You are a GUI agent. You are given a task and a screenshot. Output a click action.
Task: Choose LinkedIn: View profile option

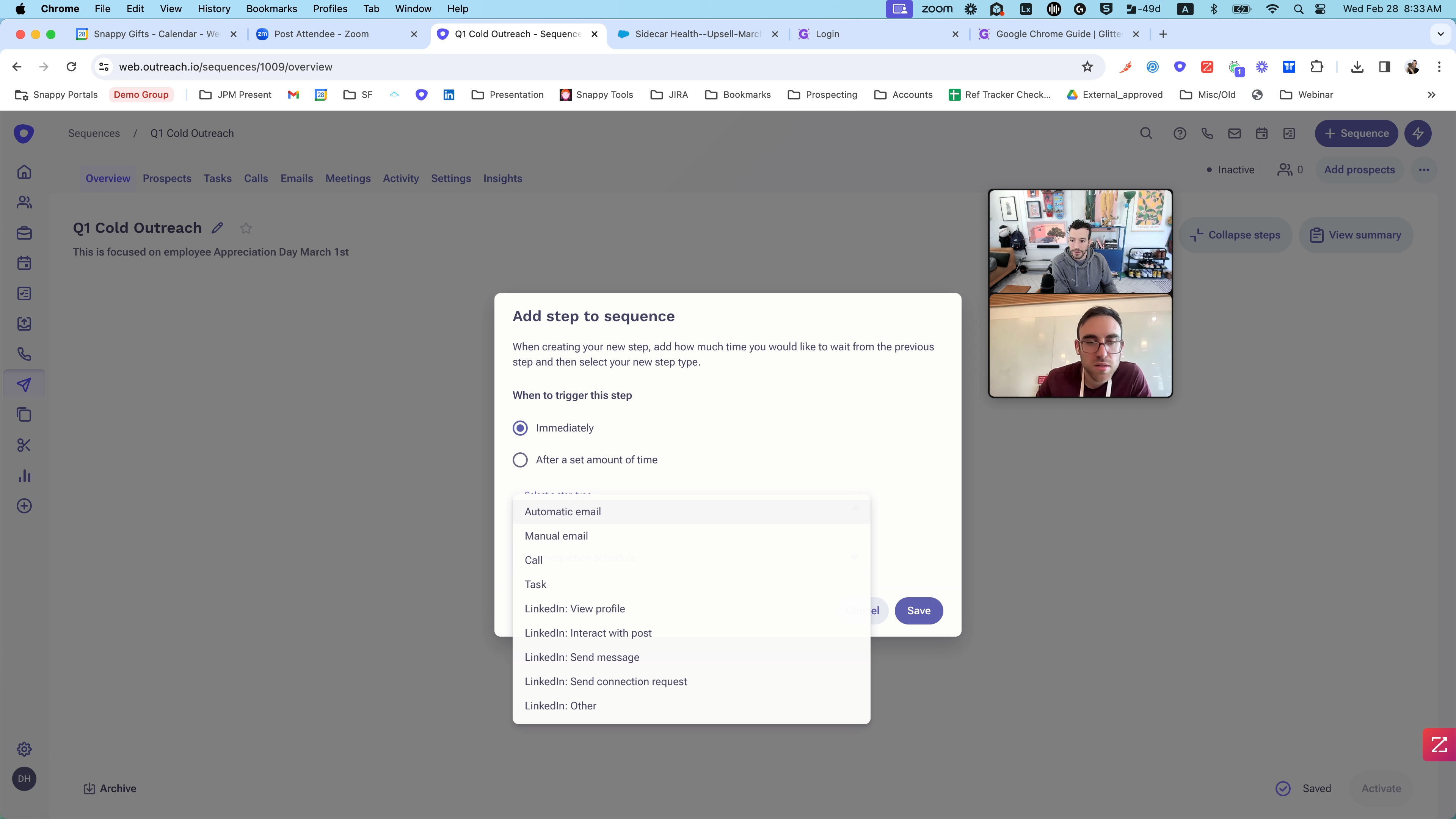(x=691, y=609)
